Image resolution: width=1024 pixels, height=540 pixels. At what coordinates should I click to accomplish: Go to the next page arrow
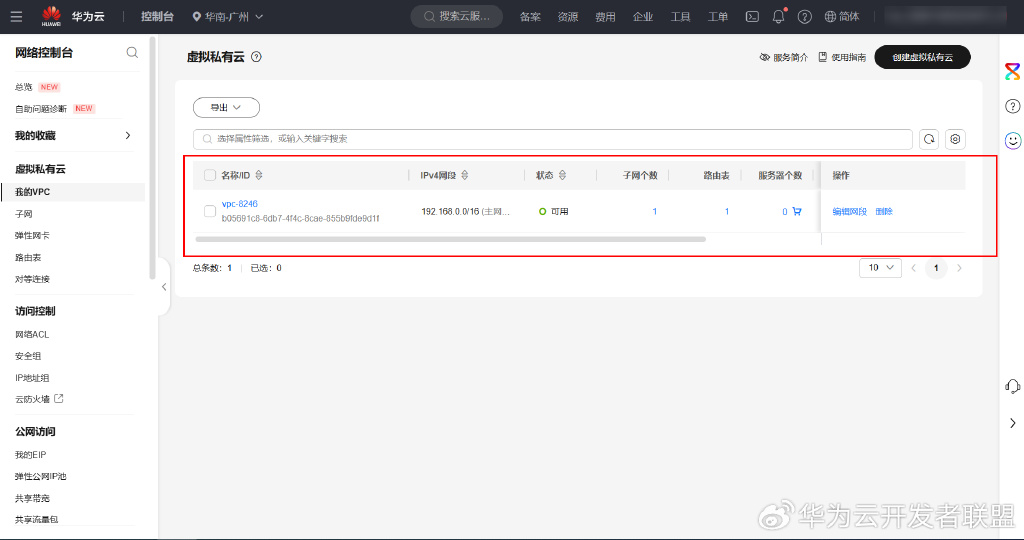click(x=959, y=268)
